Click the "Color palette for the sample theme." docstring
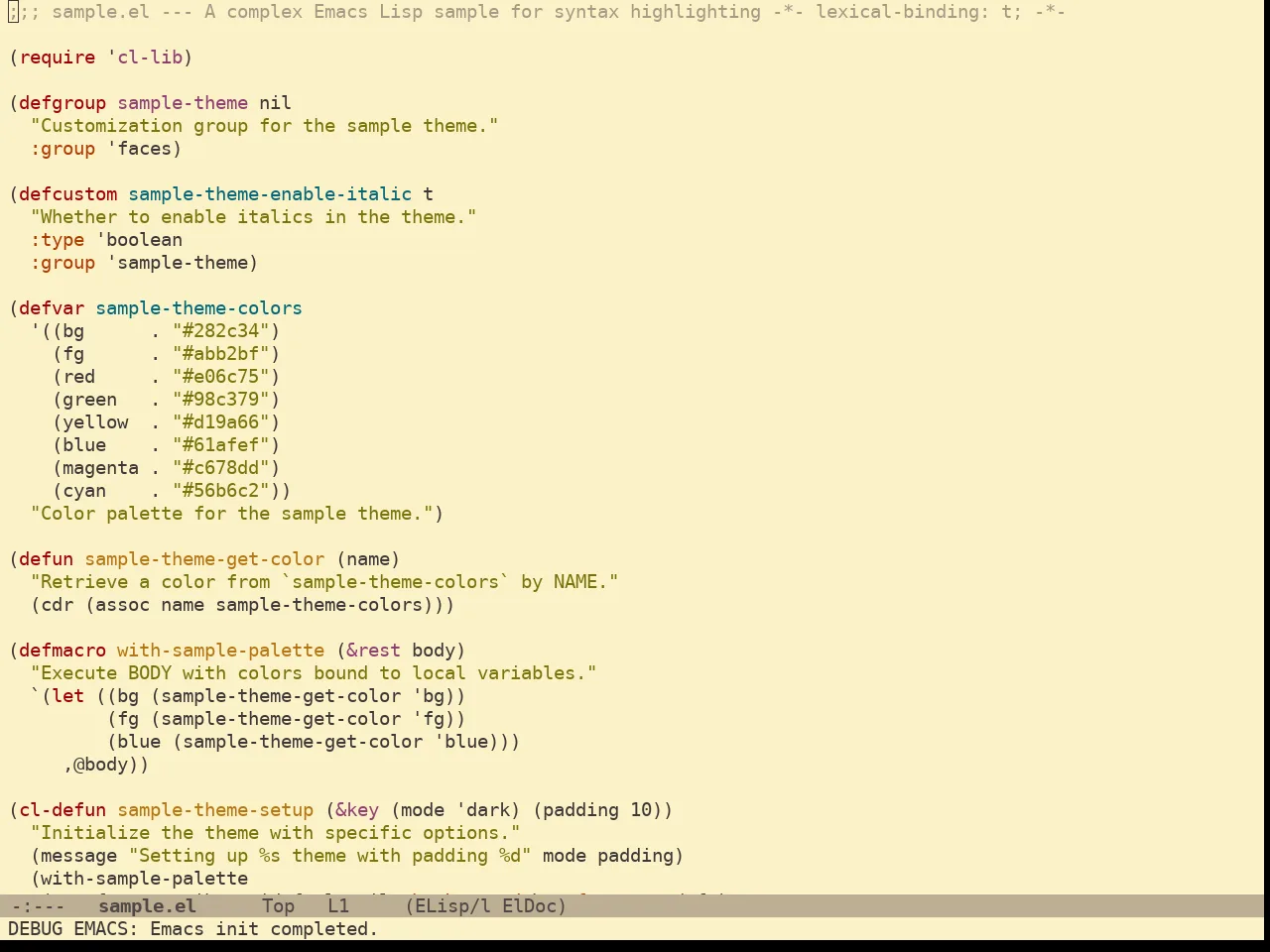1270x952 pixels. [232, 514]
